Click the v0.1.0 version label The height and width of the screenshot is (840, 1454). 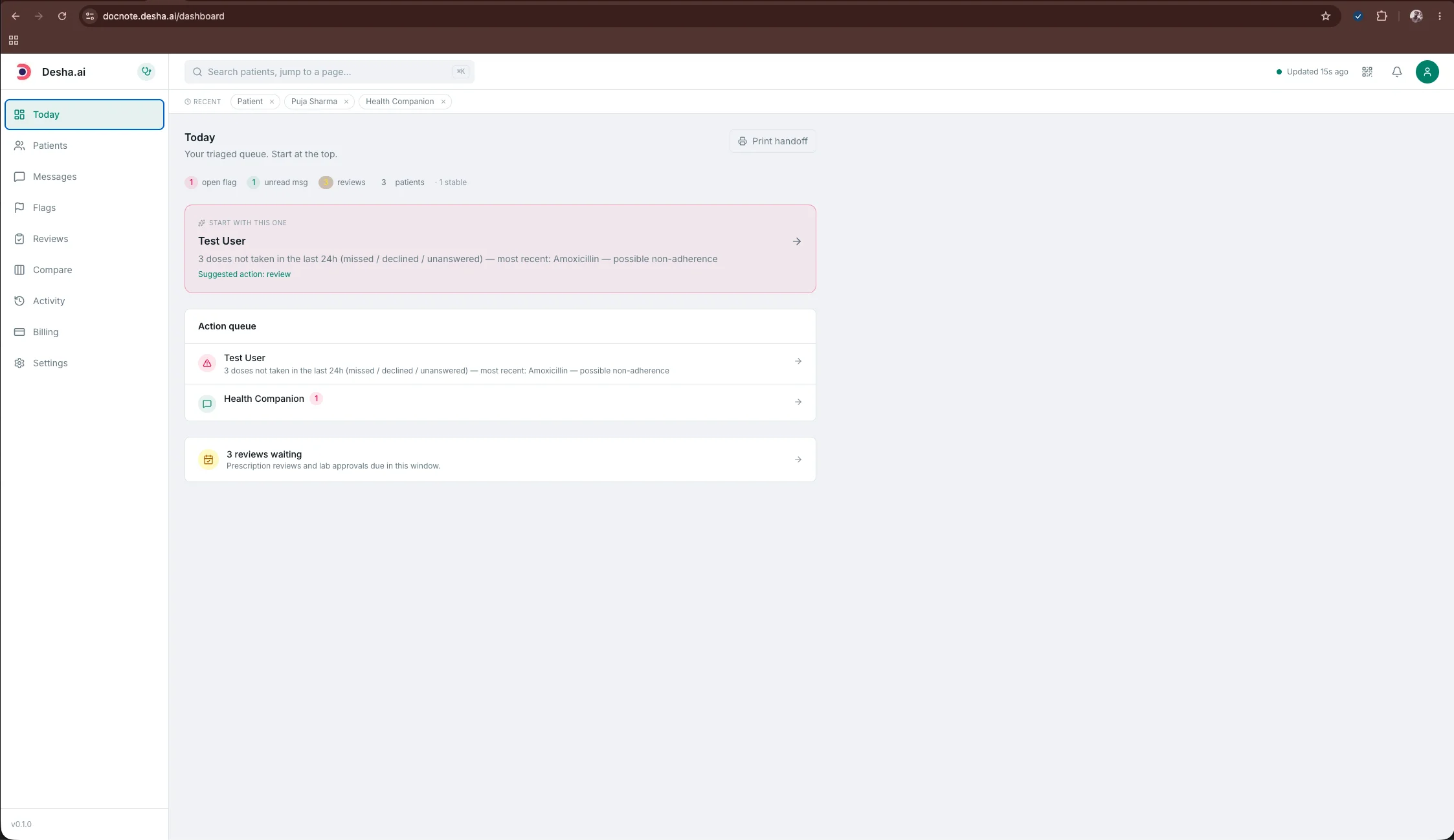tap(21, 824)
